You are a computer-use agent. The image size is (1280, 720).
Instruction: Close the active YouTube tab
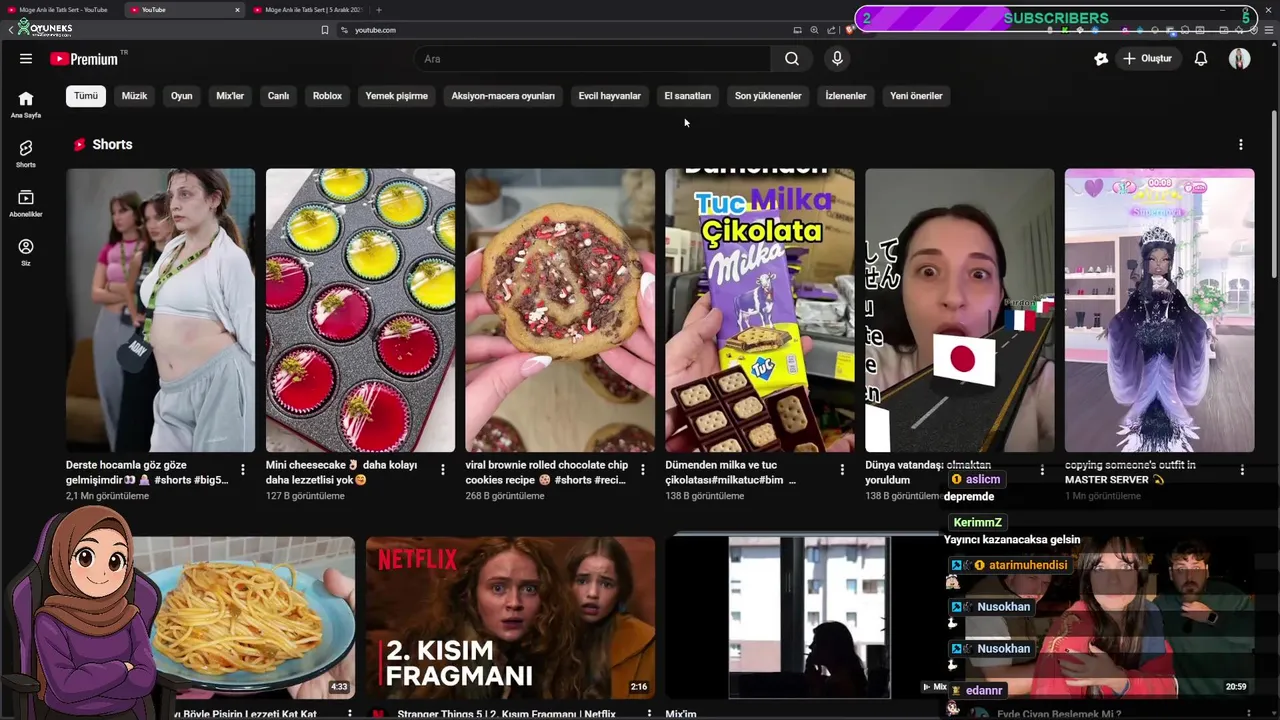click(237, 10)
